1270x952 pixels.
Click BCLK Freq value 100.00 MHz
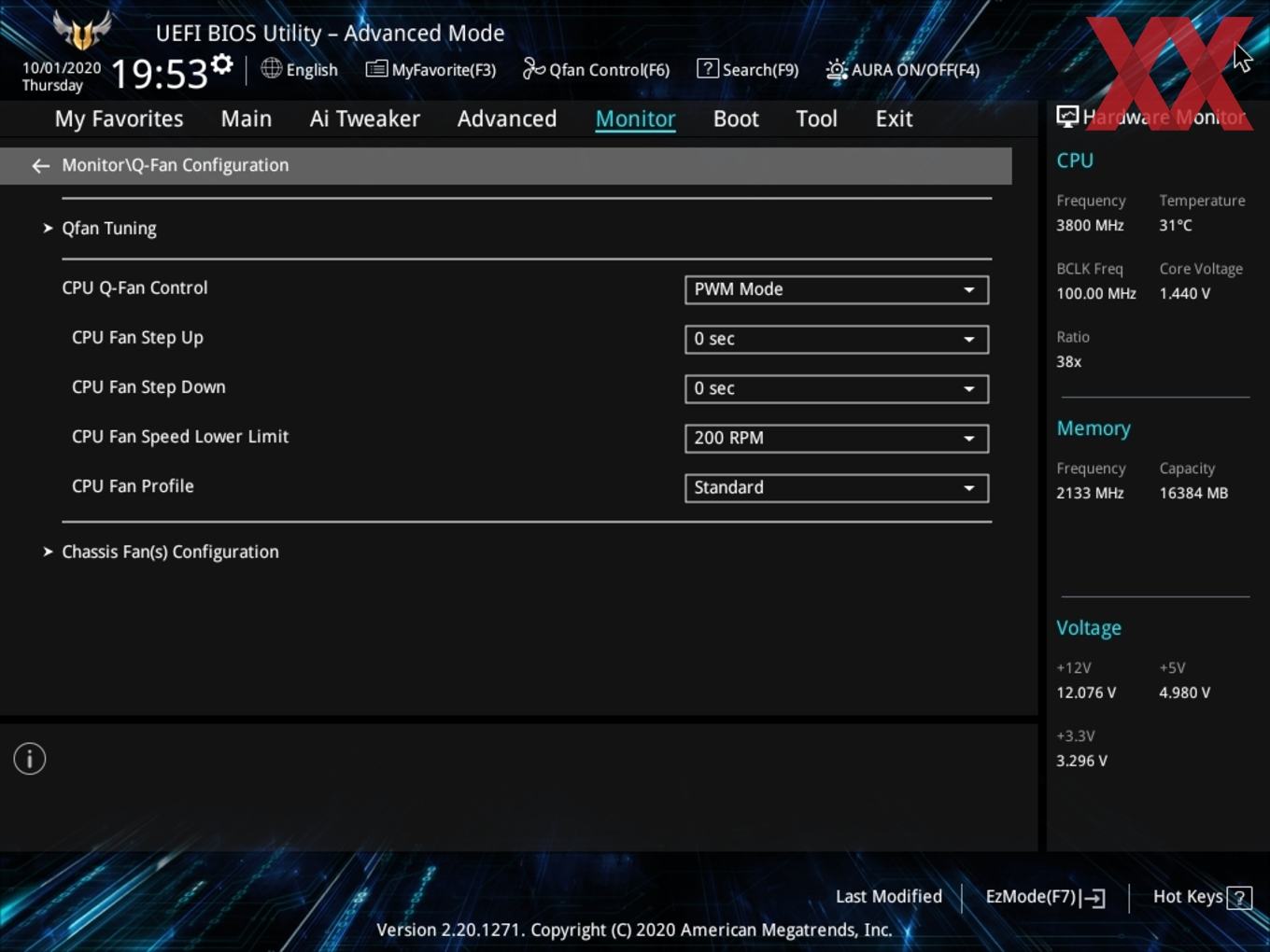click(1096, 293)
